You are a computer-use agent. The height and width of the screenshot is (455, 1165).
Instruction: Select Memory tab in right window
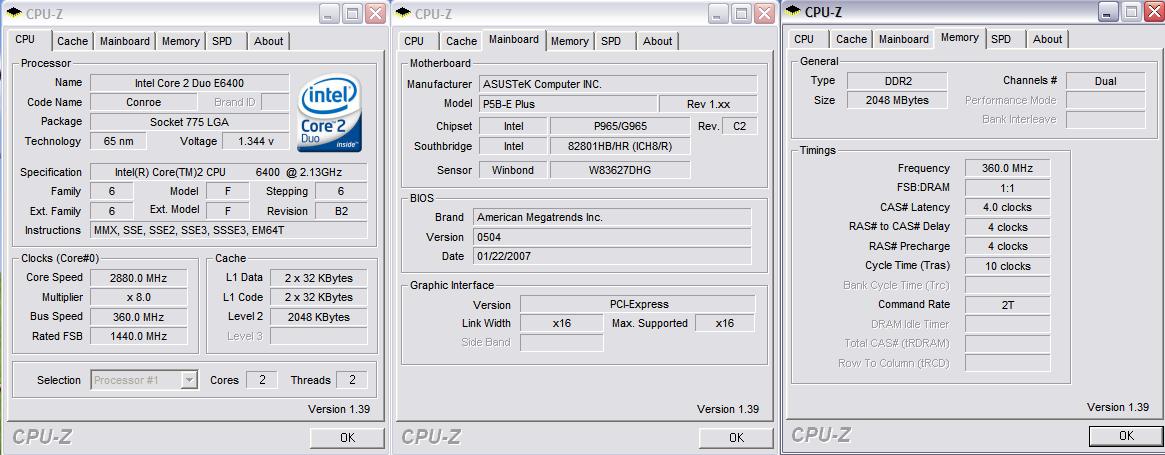pos(960,38)
